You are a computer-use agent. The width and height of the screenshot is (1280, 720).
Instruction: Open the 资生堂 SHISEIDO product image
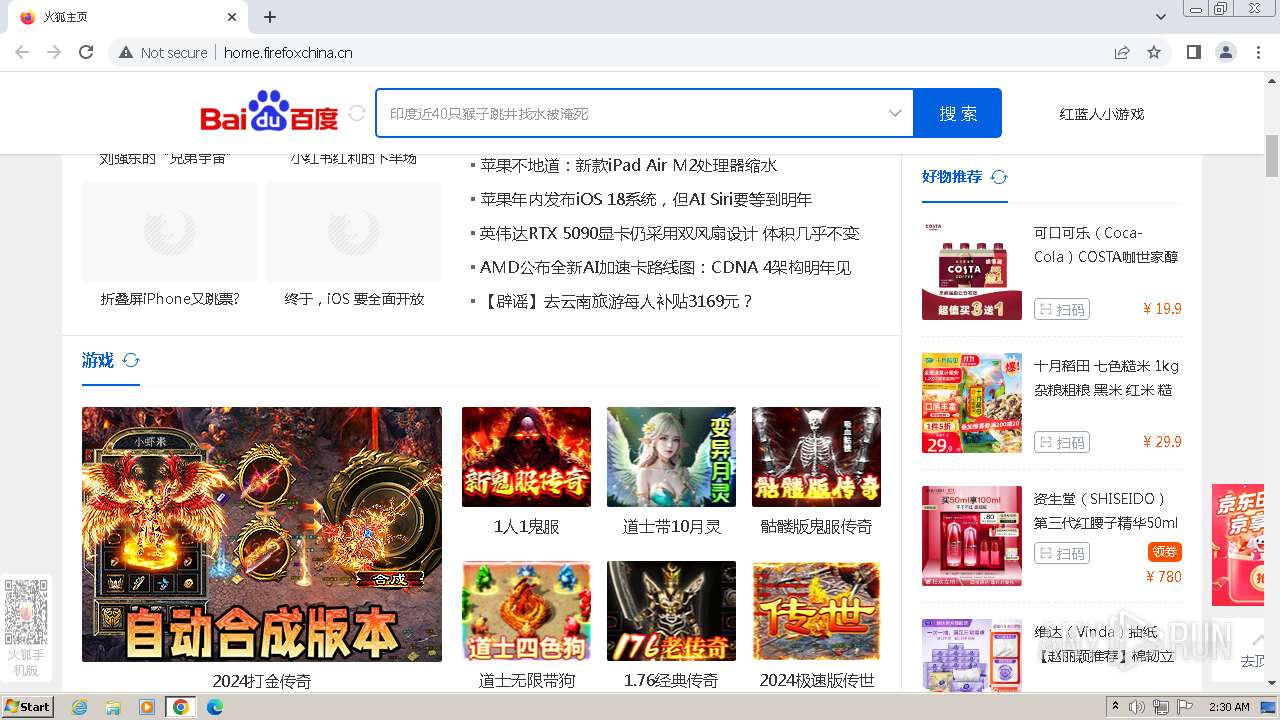coord(972,536)
